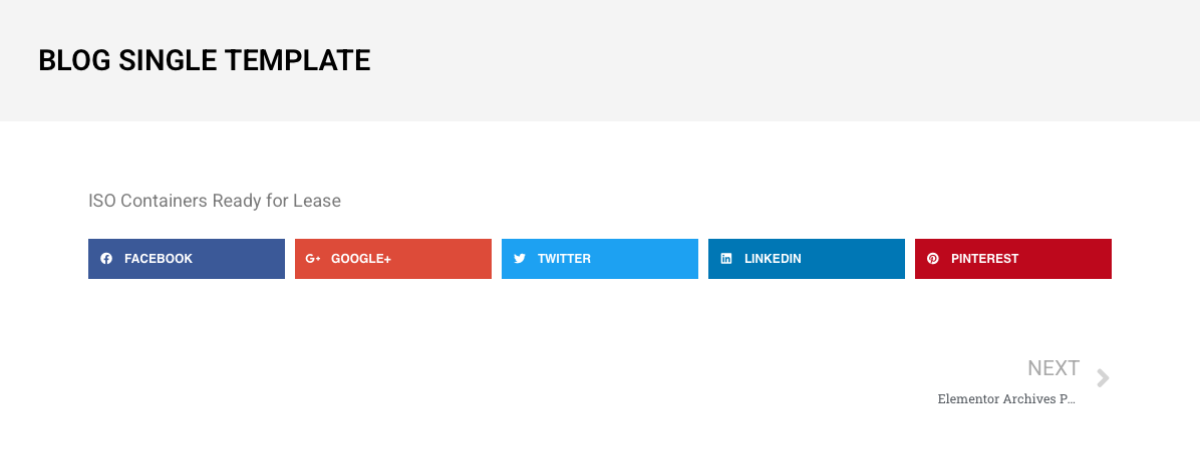1200x469 pixels.
Task: Click the word Lease in the post title
Action: (317, 201)
